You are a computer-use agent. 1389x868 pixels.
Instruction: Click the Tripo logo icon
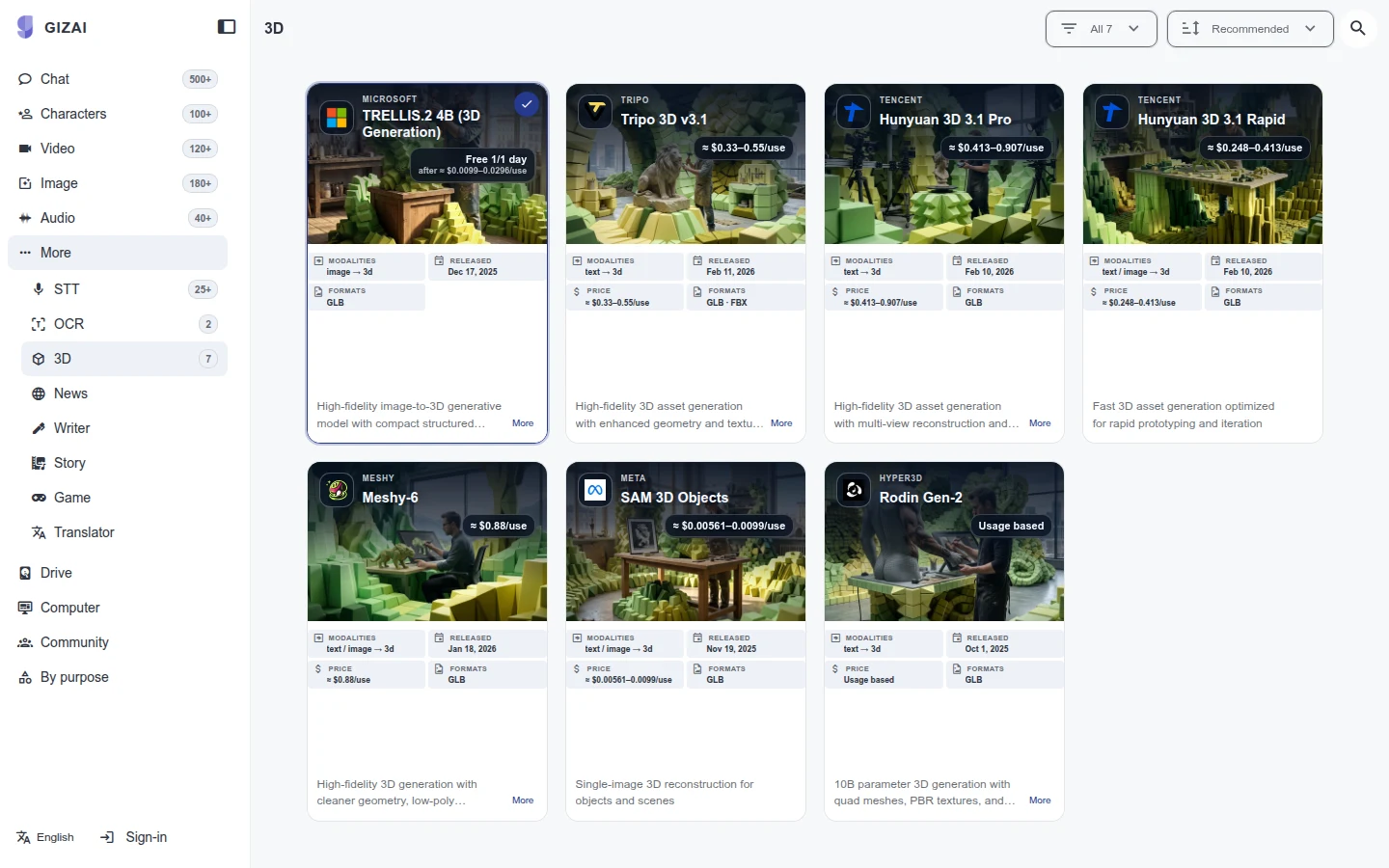coord(595,112)
